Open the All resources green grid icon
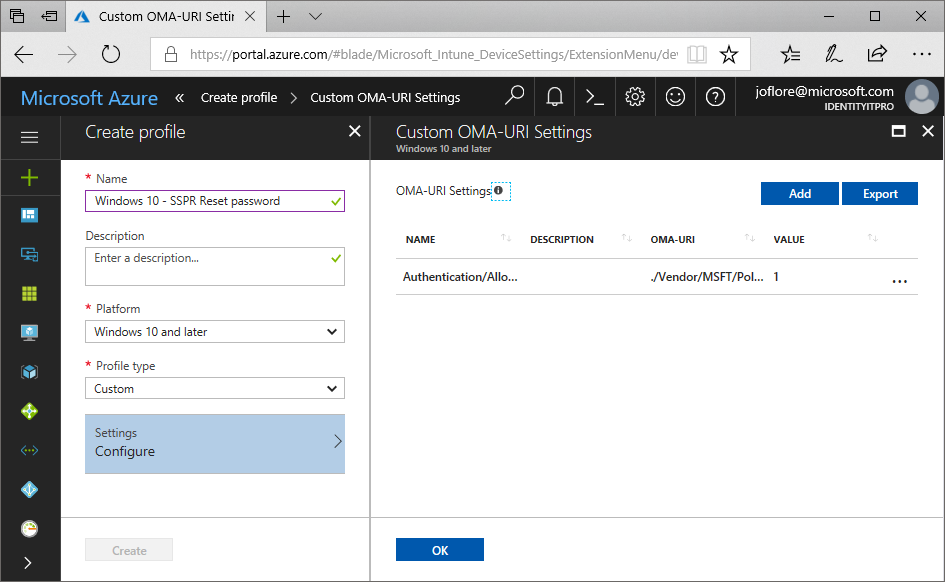Viewport: 945px width, 582px height. 30,293
